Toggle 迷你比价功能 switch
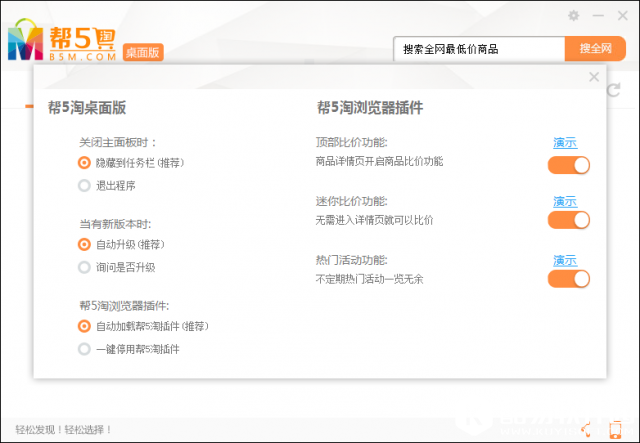Screen dimensions: 640x443 click(x=568, y=221)
